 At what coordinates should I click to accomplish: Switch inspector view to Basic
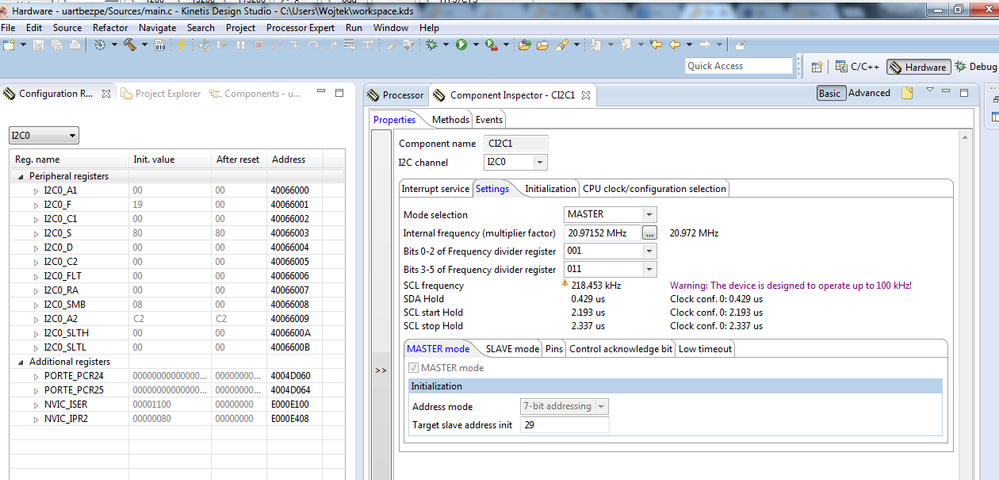tap(830, 93)
